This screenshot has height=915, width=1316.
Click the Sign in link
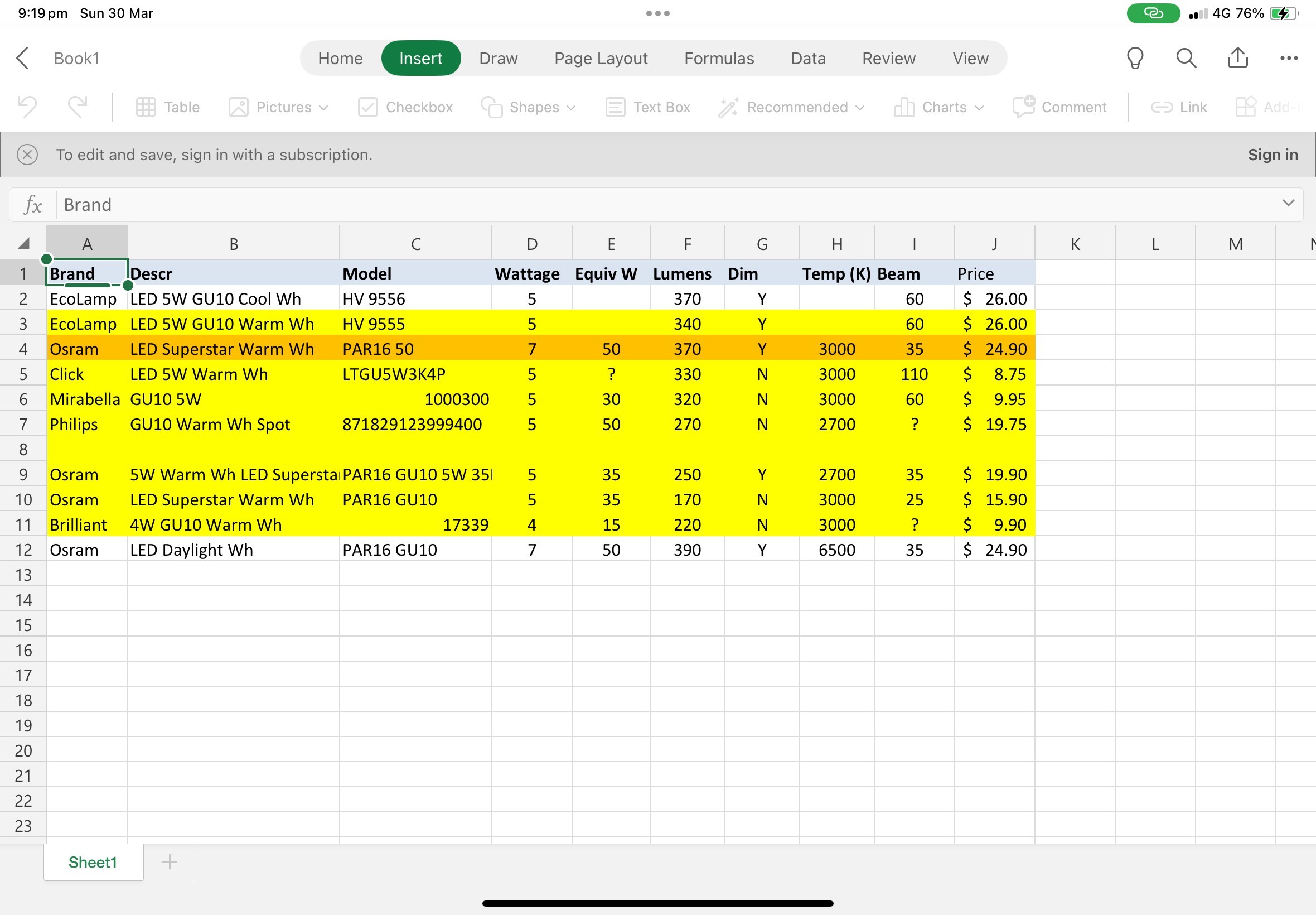coord(1273,155)
